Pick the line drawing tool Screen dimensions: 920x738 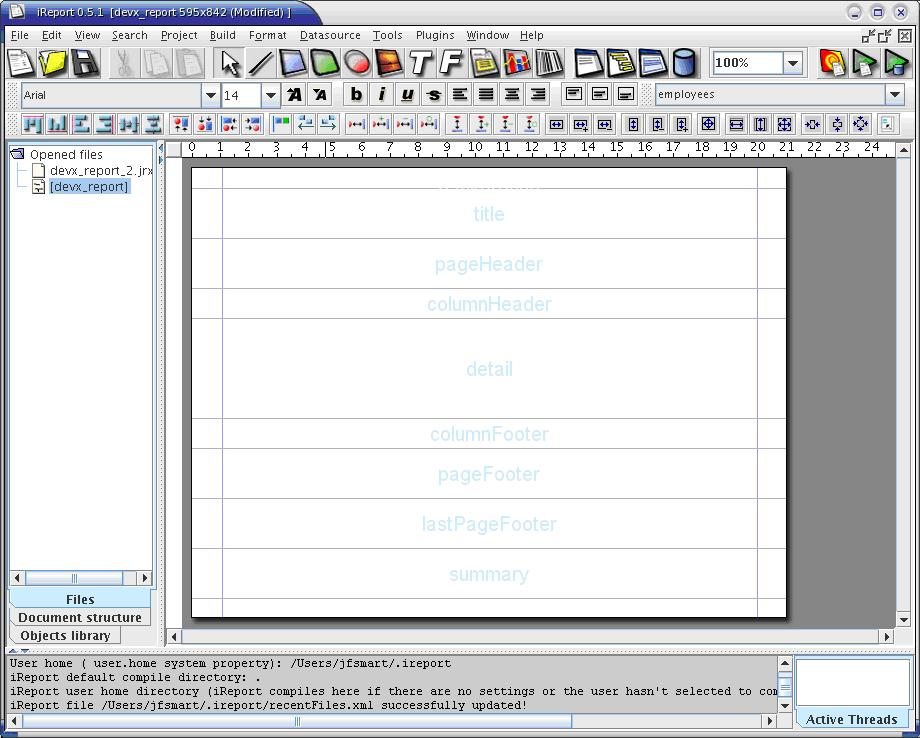[x=261, y=63]
